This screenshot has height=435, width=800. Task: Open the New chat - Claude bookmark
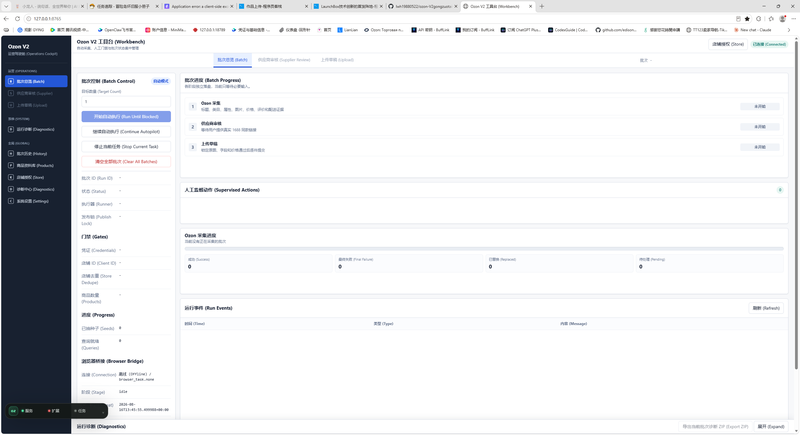pyautogui.click(x=753, y=30)
